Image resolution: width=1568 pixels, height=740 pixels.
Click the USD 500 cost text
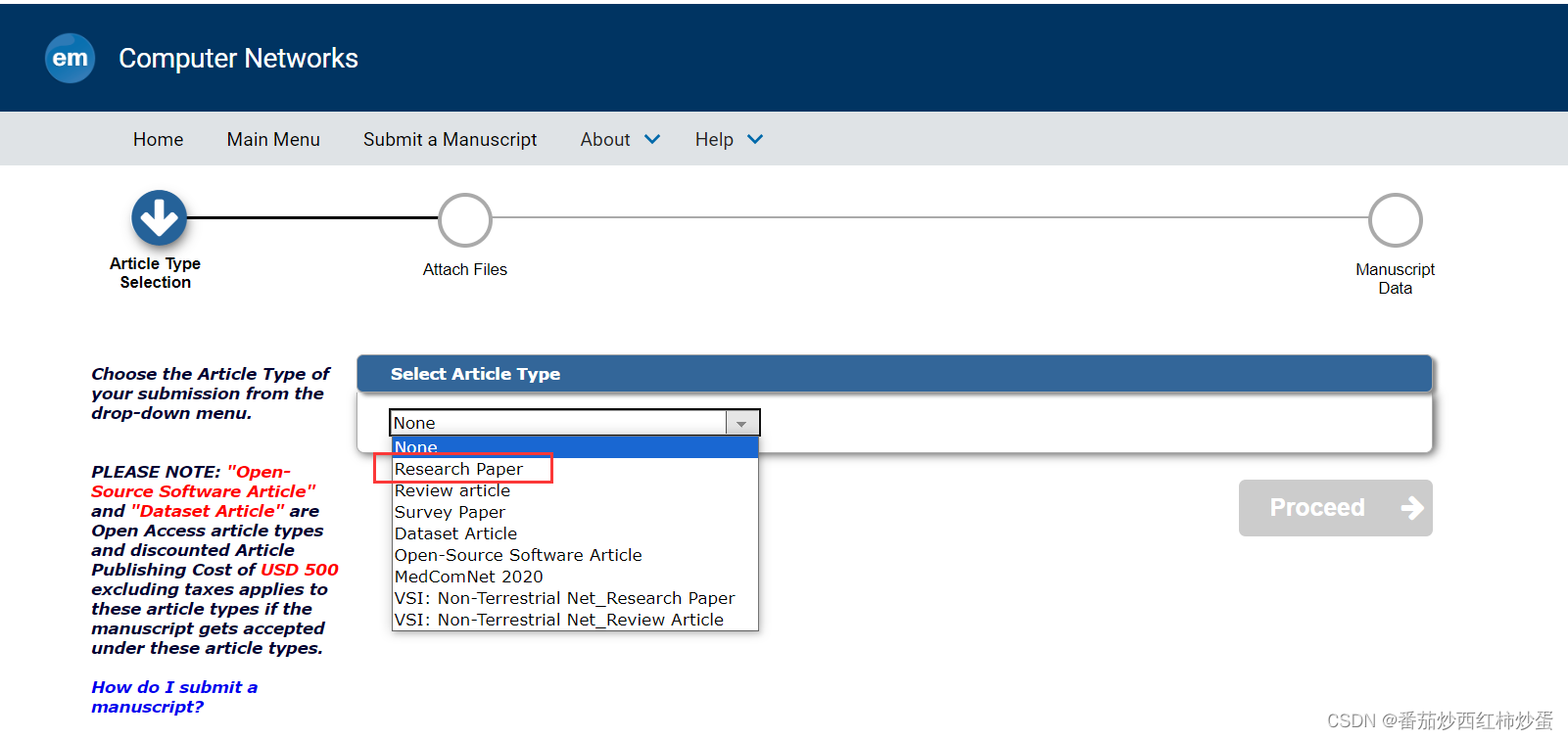pyautogui.click(x=300, y=570)
